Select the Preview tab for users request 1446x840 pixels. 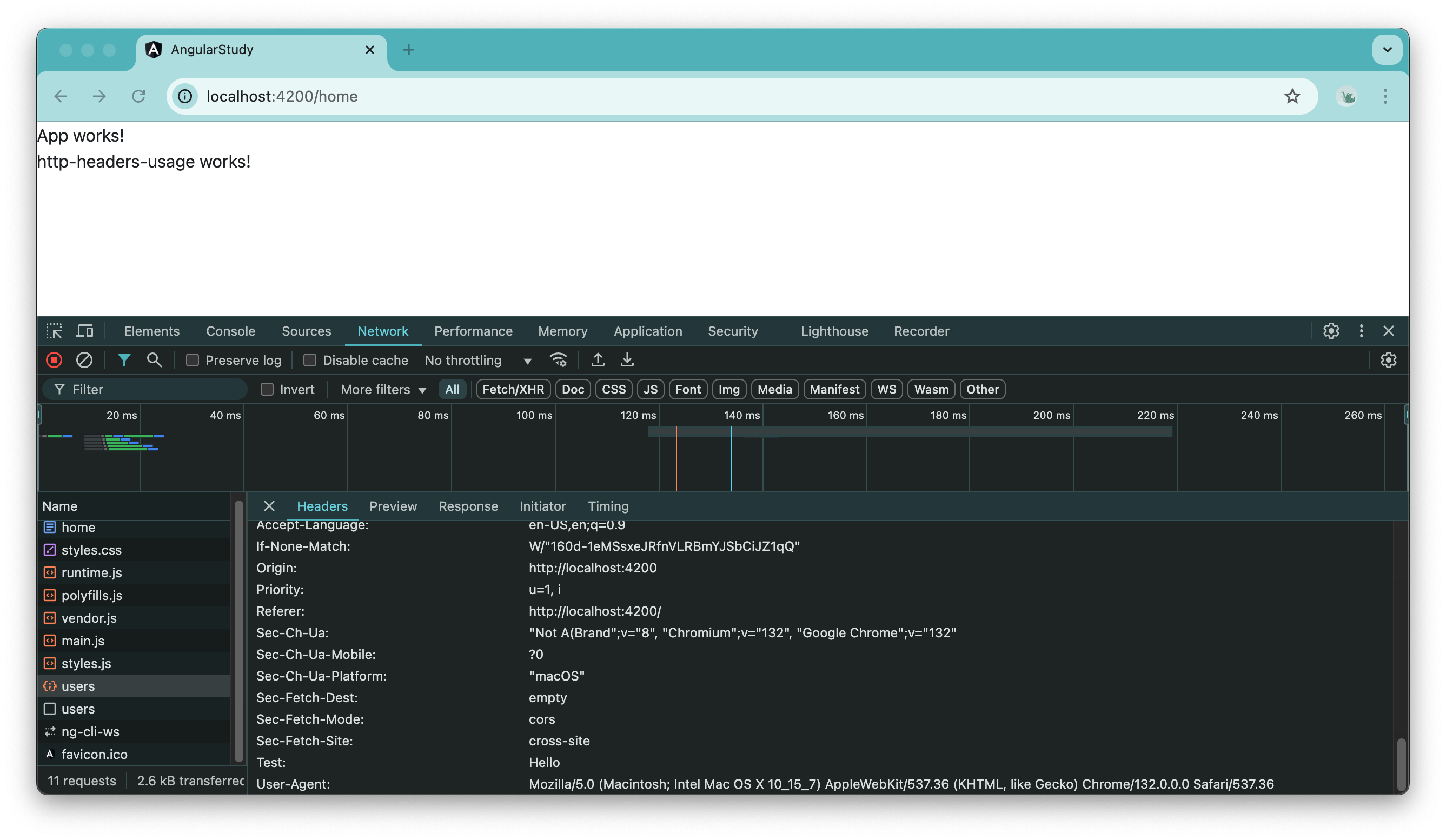pyautogui.click(x=392, y=506)
